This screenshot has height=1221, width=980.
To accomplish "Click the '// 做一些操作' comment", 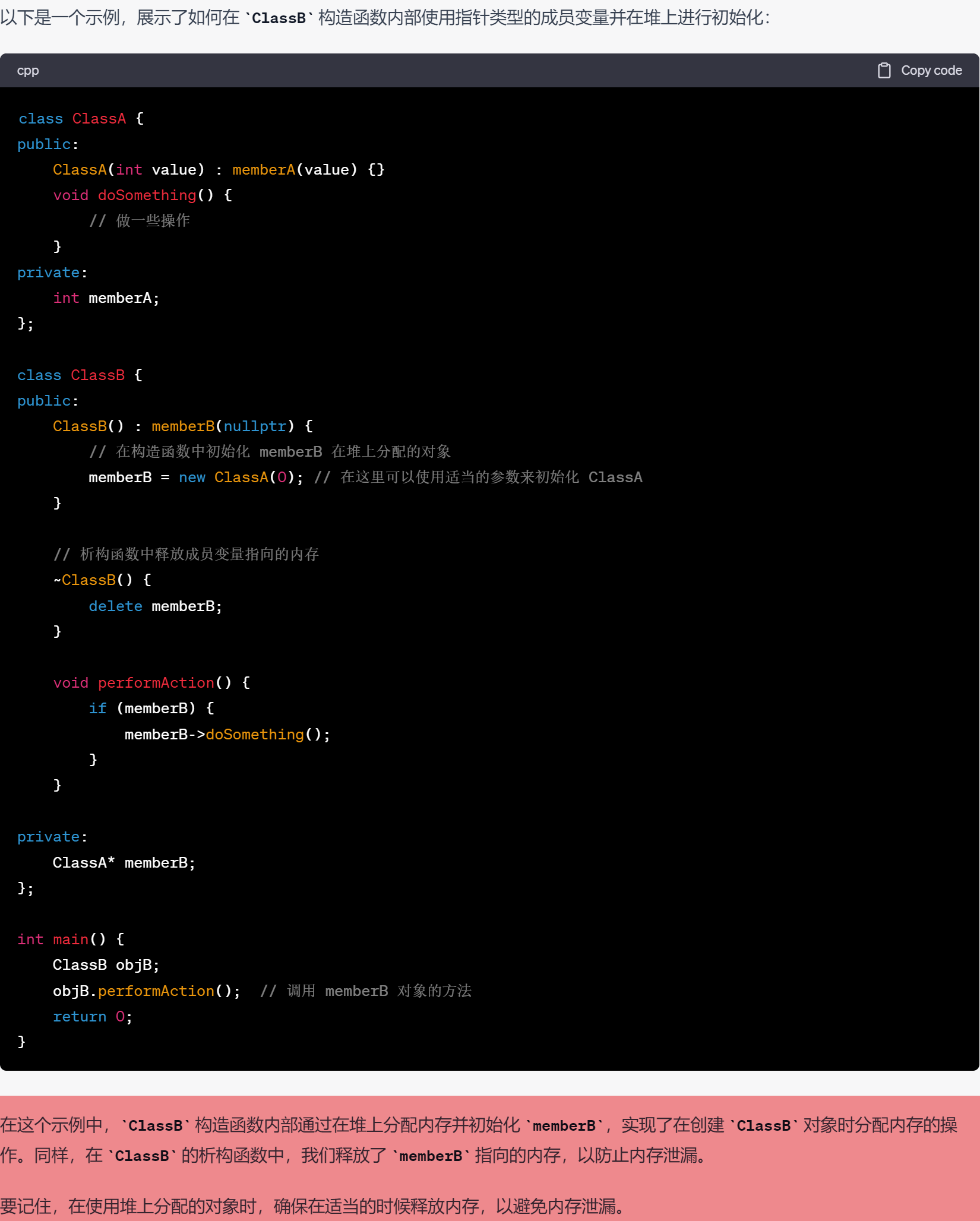I will pos(140,221).
